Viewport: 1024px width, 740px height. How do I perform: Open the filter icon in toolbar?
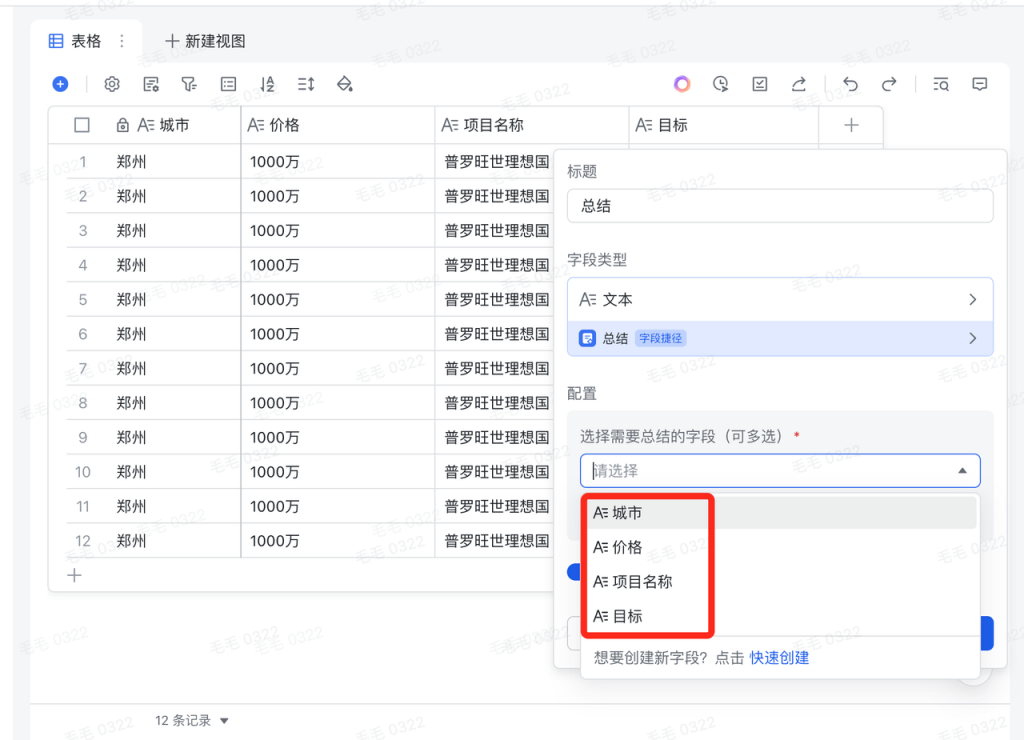189,84
